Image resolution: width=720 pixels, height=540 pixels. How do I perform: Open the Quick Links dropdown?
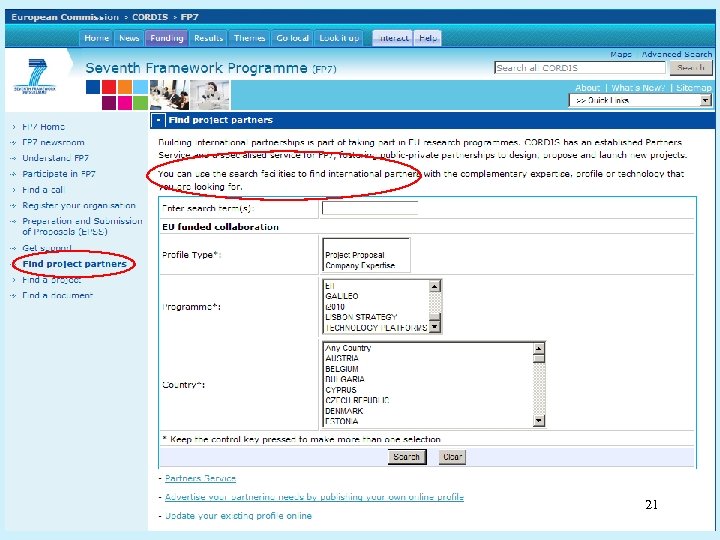pos(640,100)
